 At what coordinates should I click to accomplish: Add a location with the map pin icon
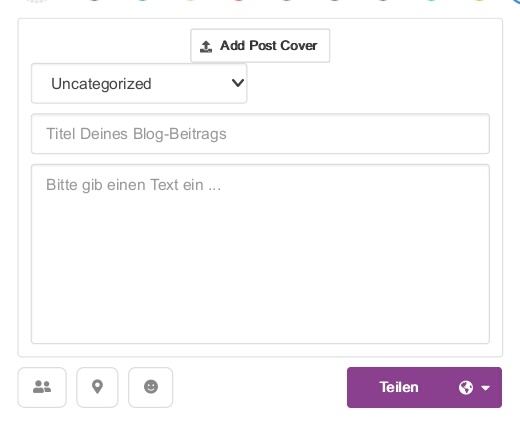tap(97, 387)
